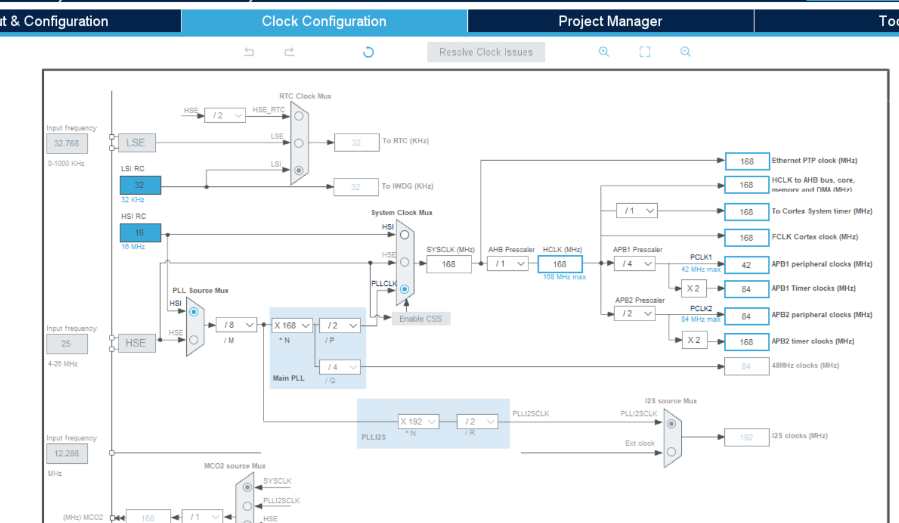This screenshot has width=899, height=523.
Task: Click the To RTC (KHz) value box
Action: (357, 143)
